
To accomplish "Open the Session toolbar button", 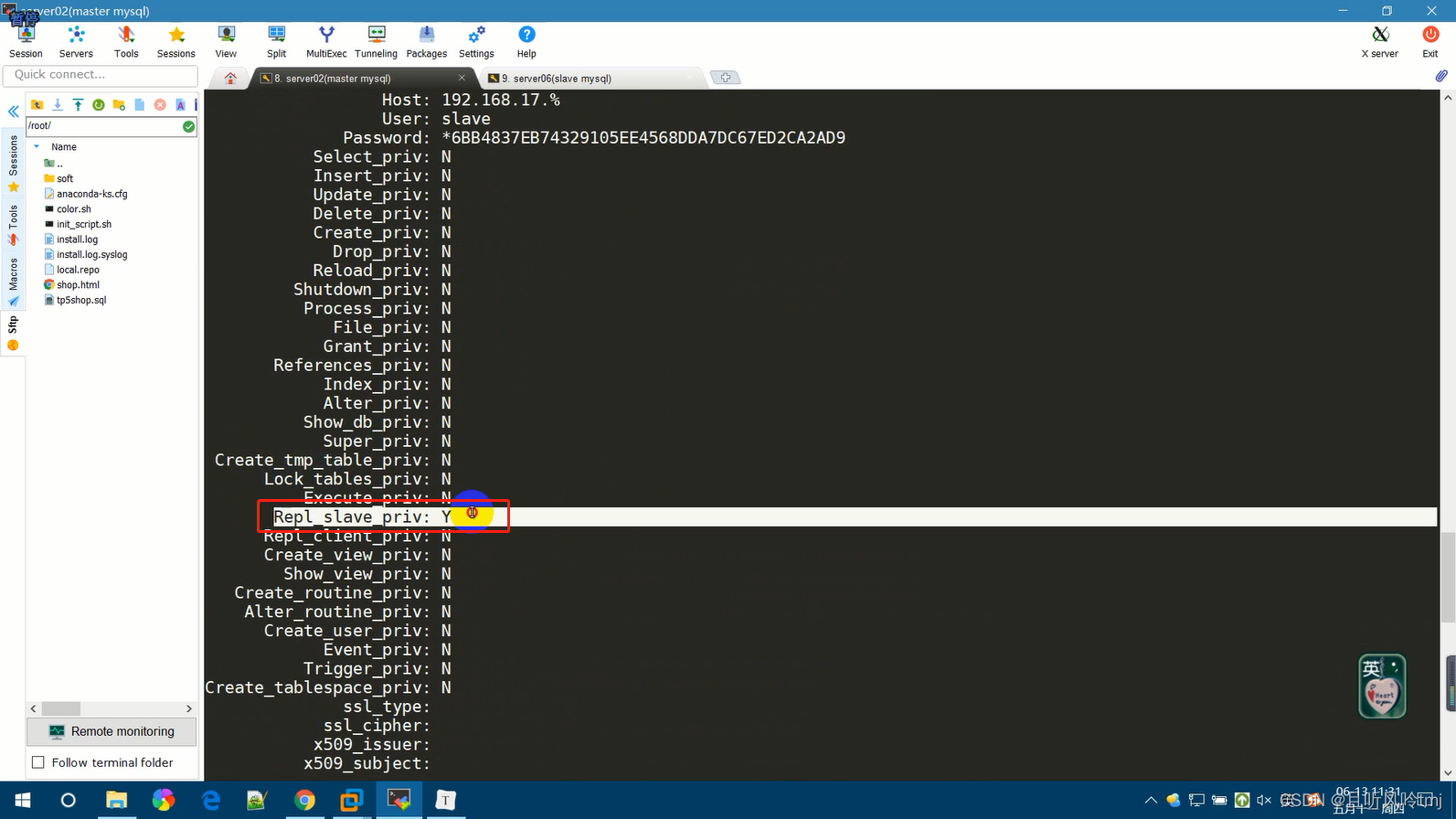I will pyautogui.click(x=26, y=42).
